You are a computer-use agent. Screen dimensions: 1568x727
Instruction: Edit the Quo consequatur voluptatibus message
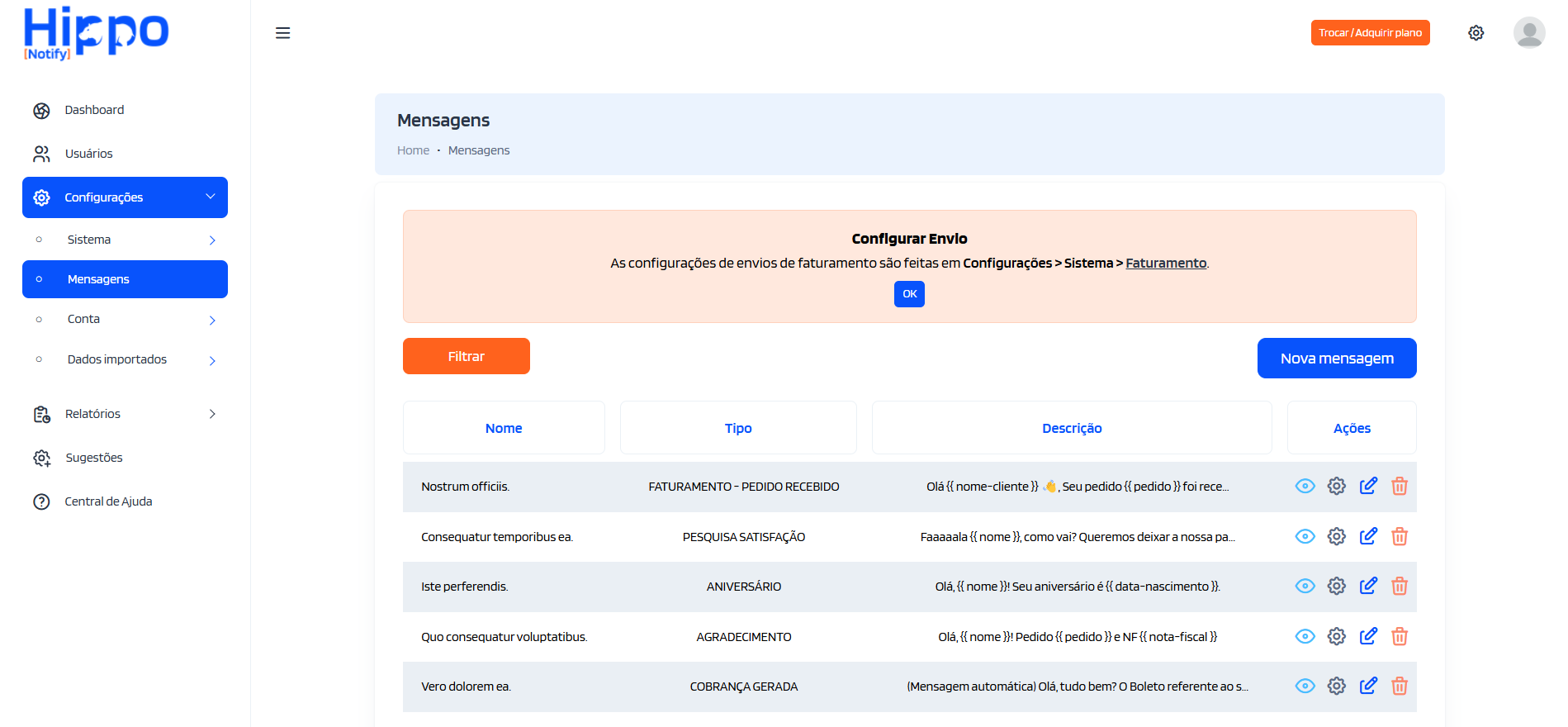(x=1367, y=637)
